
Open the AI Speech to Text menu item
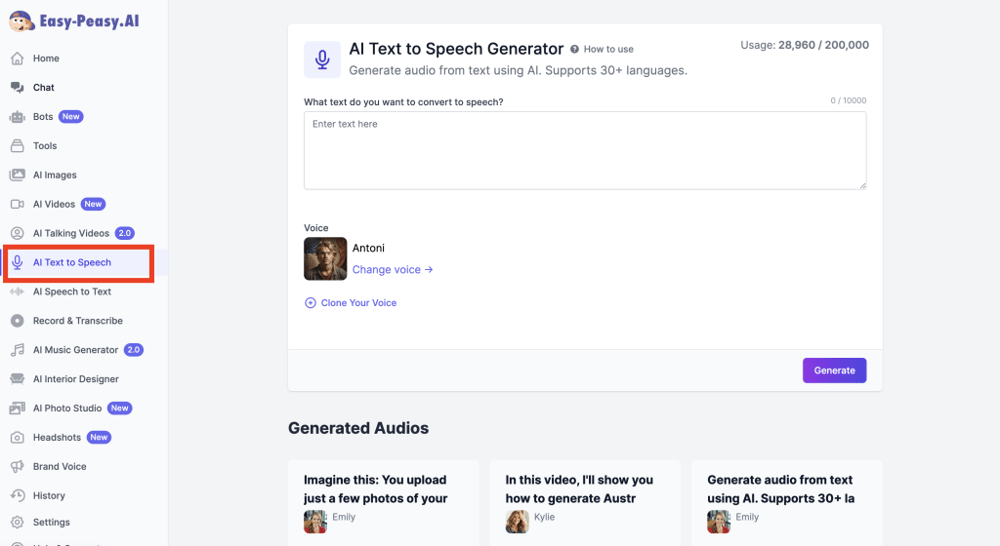(x=72, y=292)
